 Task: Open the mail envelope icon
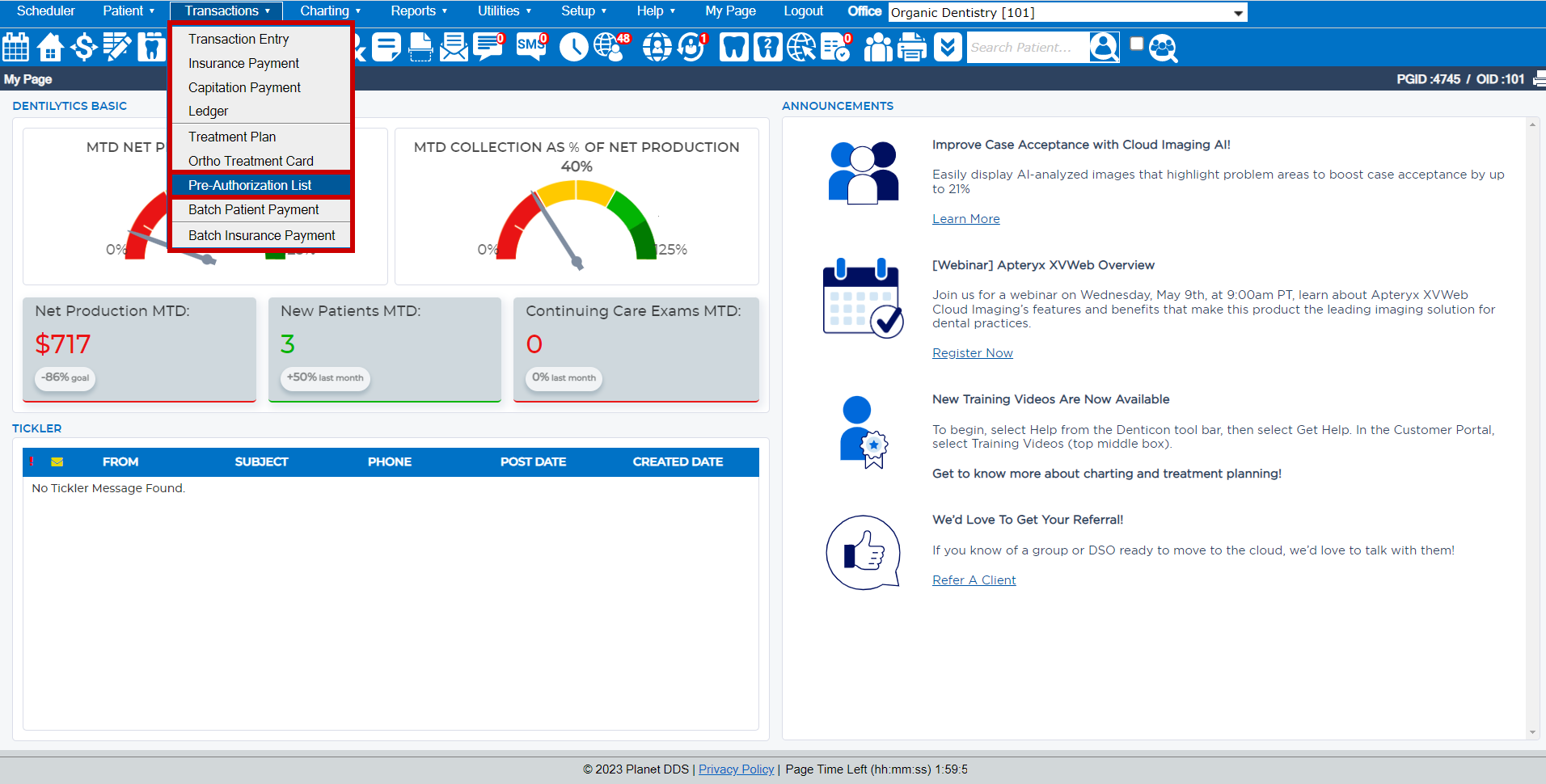click(x=453, y=47)
